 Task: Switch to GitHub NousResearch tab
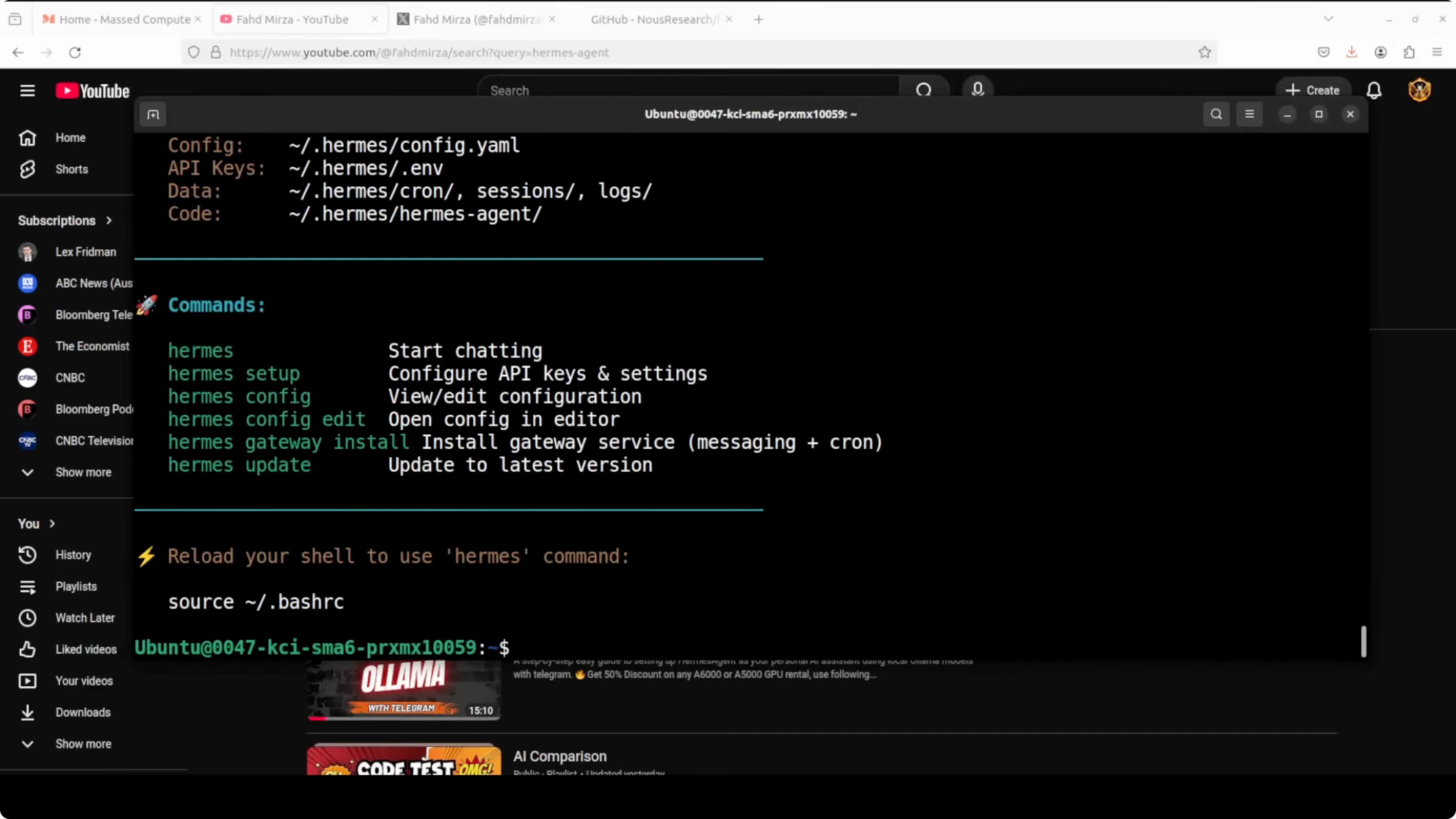click(653, 19)
